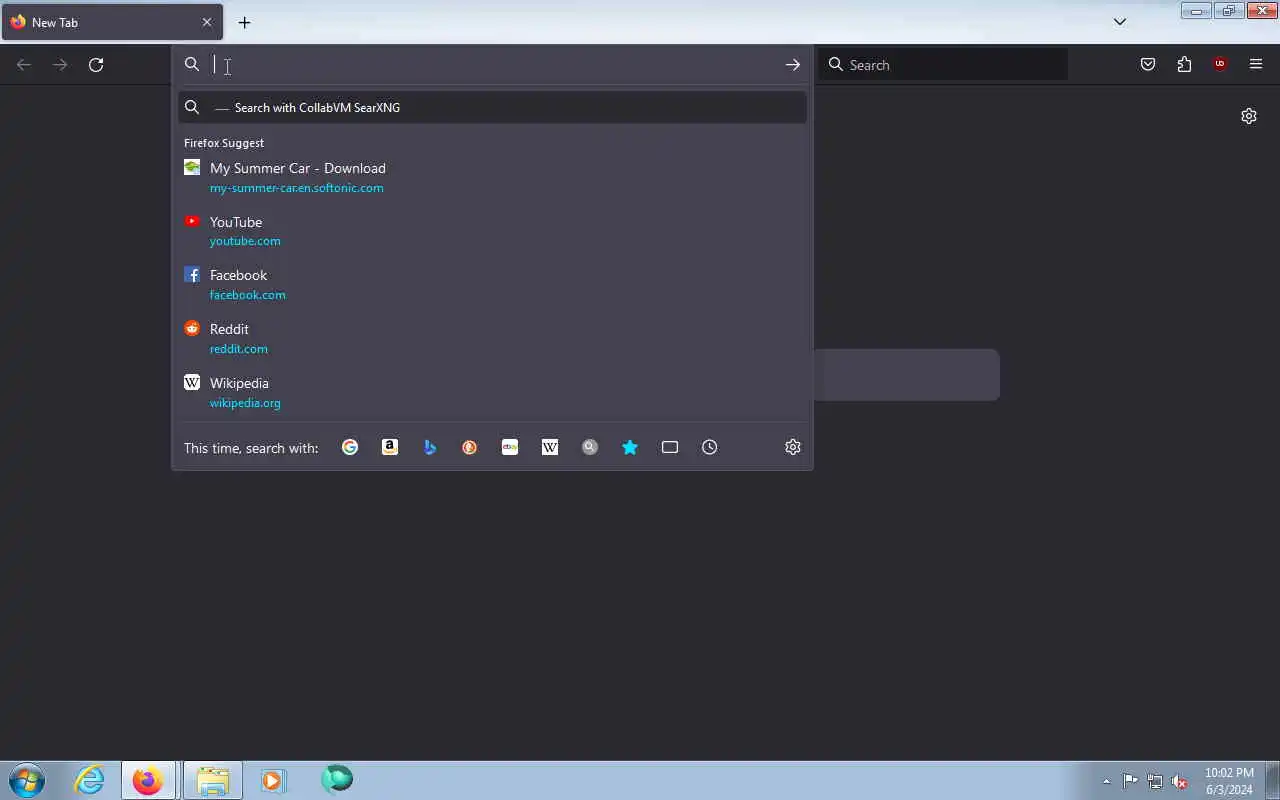Search this time with Bing
This screenshot has width=1280, height=800.
click(x=430, y=447)
